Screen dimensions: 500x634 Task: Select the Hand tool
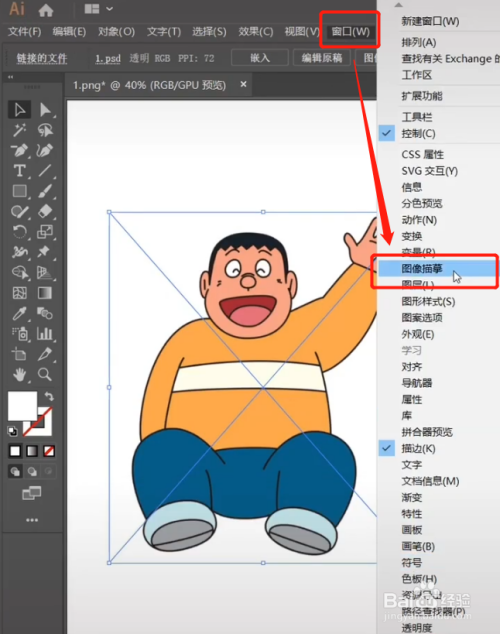19,375
